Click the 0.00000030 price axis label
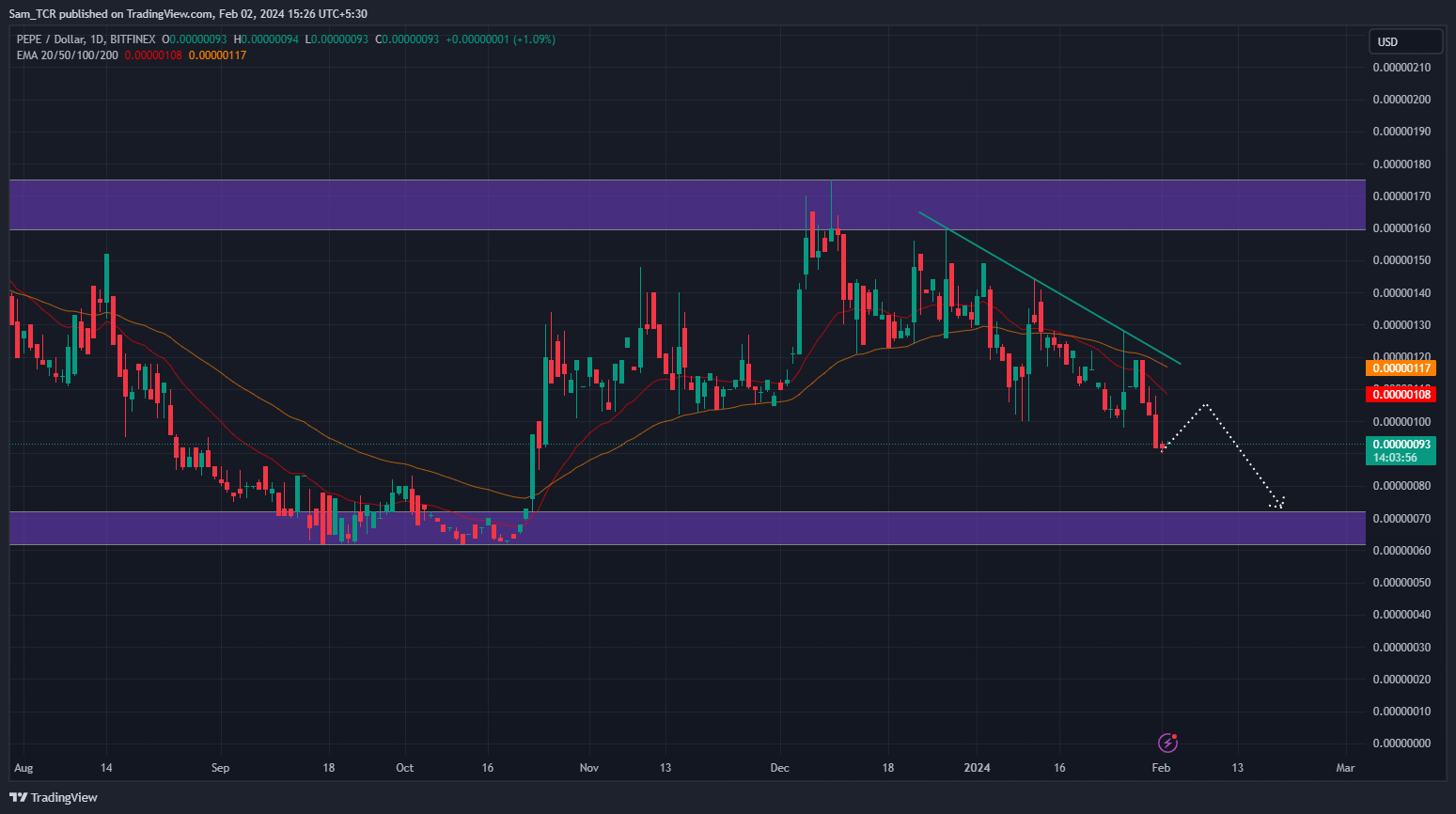The height and width of the screenshot is (814, 1456). tap(1401, 648)
